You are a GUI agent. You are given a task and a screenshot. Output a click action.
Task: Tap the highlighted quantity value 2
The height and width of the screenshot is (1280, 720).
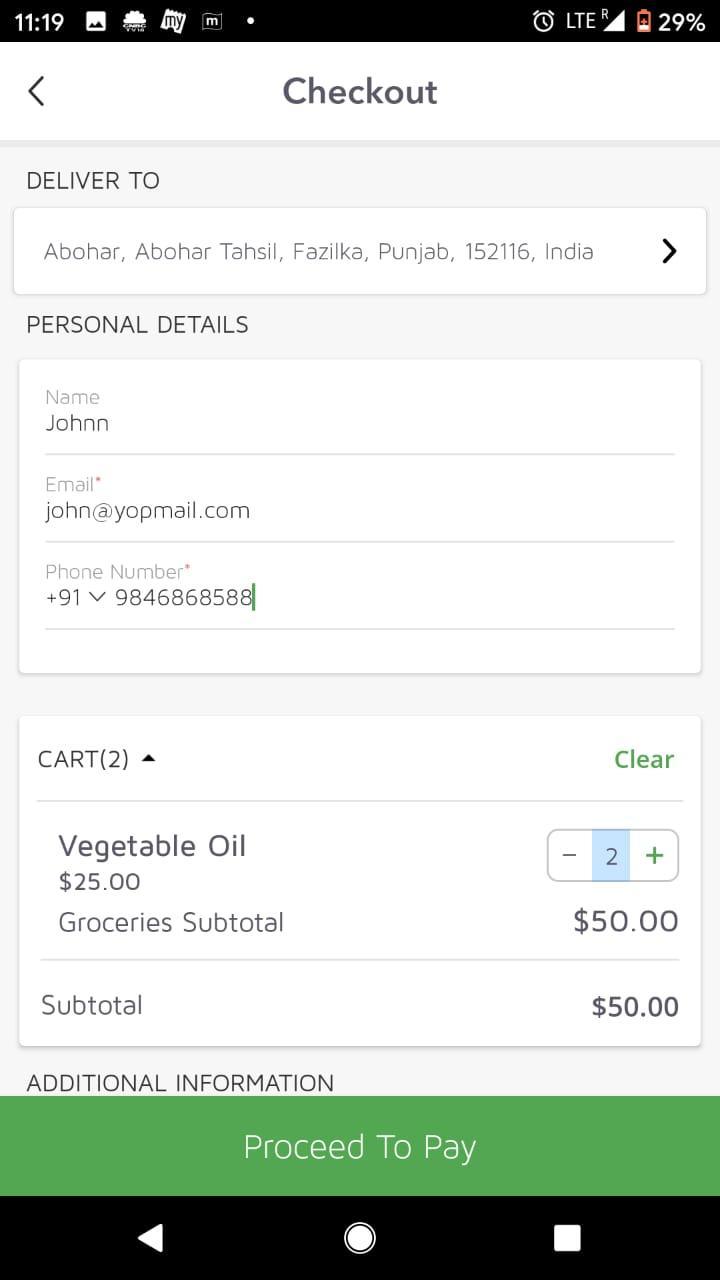[611, 856]
